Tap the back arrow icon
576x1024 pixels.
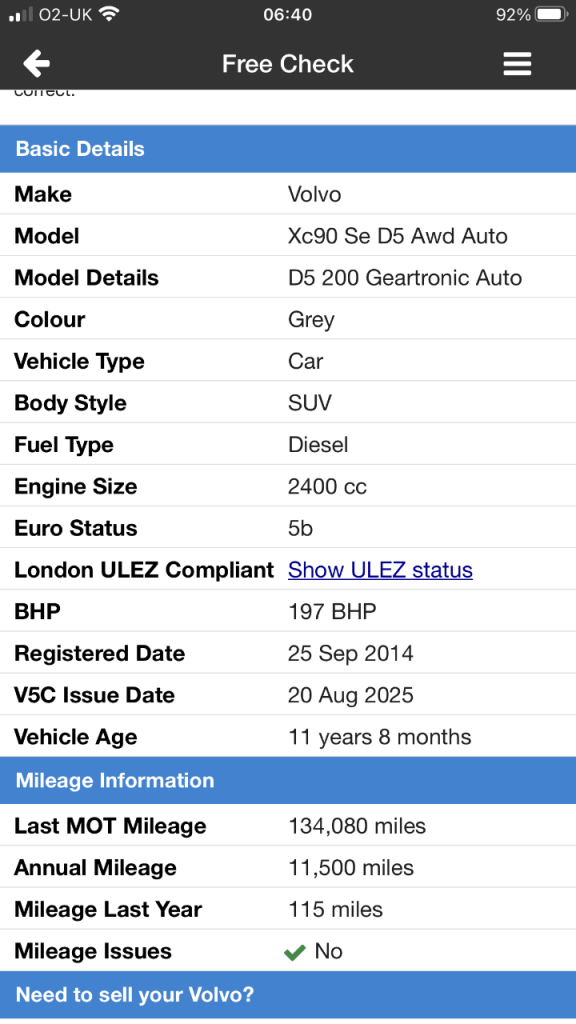(x=37, y=63)
